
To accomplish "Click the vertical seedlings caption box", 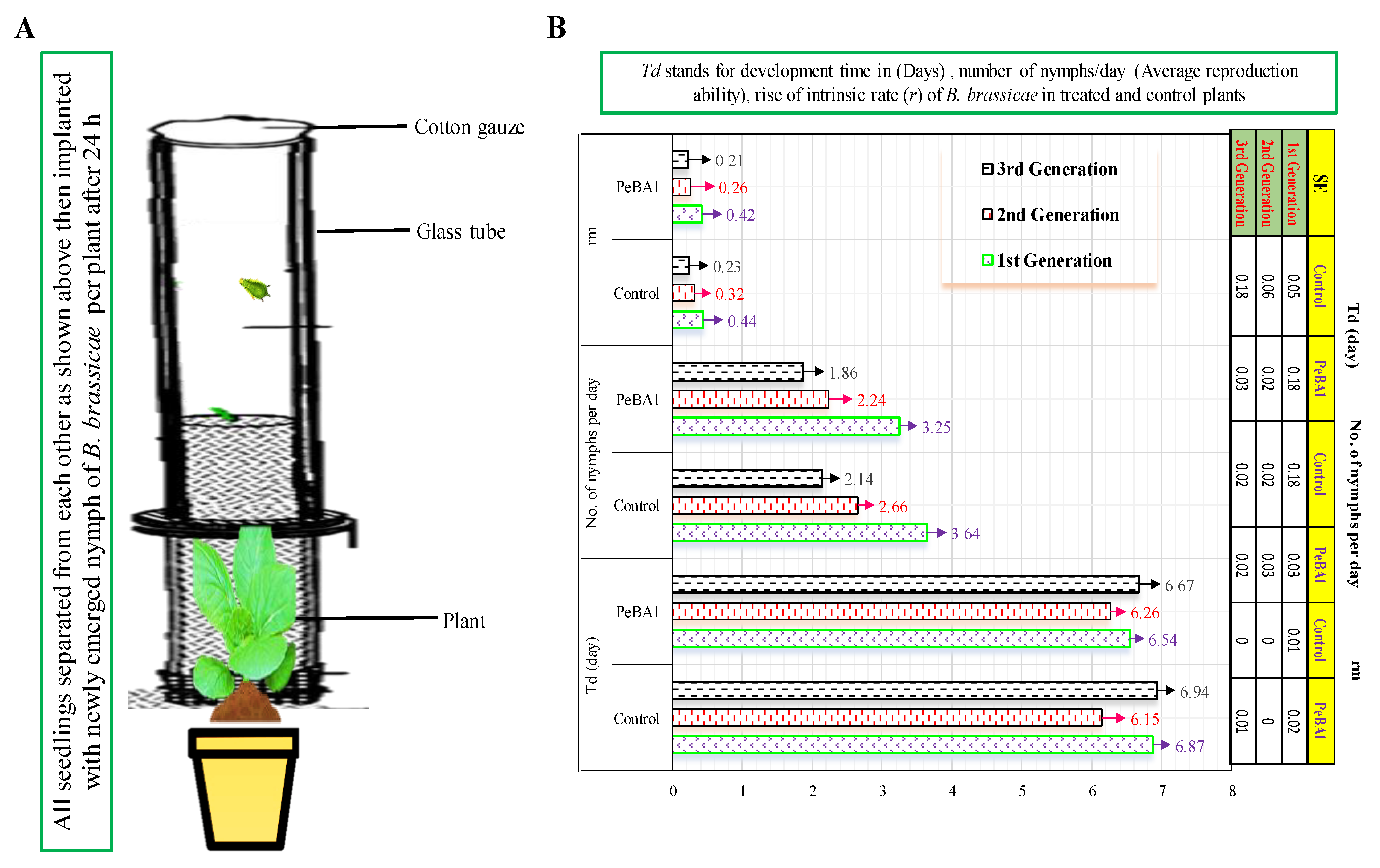I will pyautogui.click(x=77, y=451).
